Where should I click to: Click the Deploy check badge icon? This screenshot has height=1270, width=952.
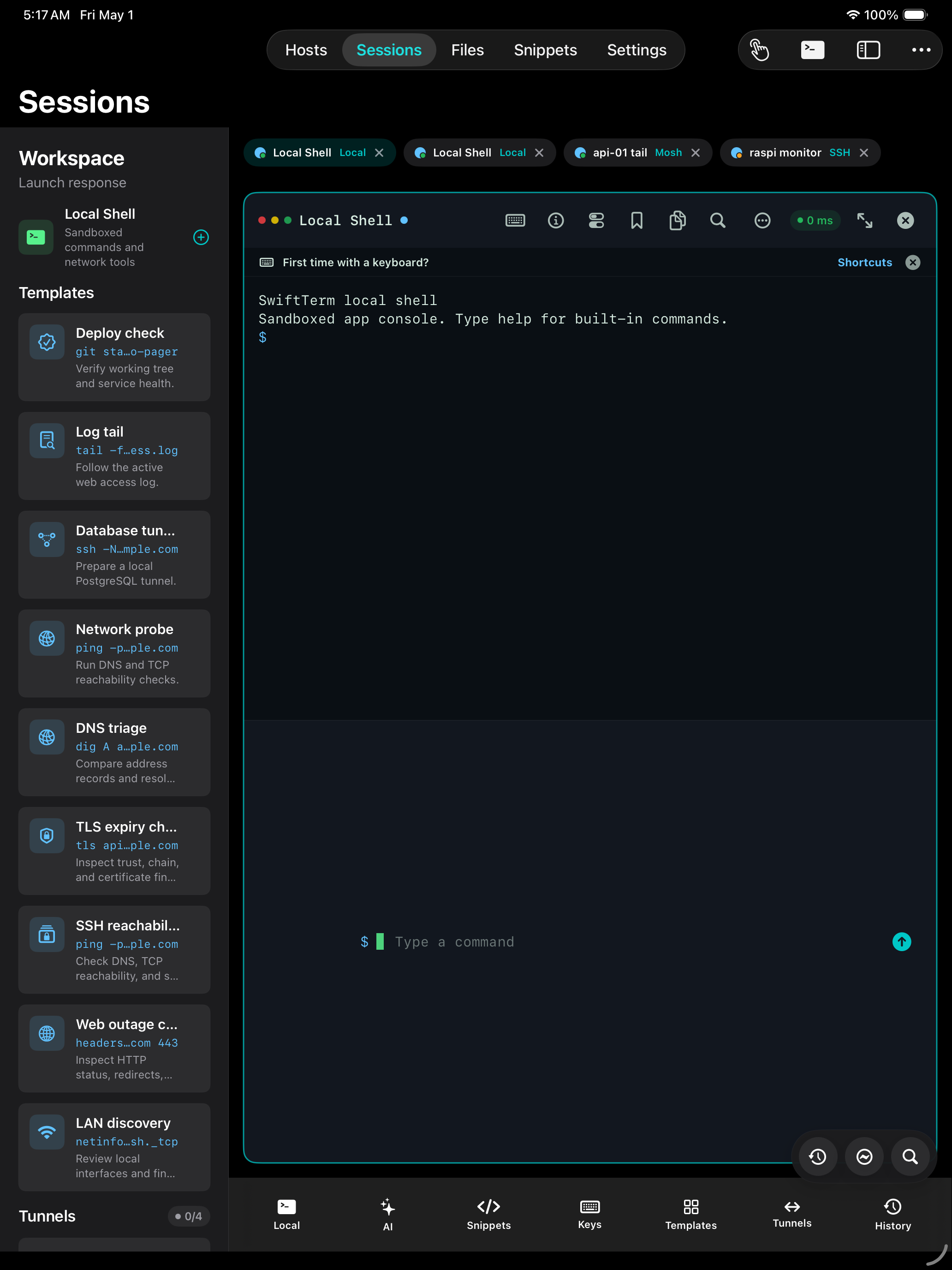coord(47,341)
